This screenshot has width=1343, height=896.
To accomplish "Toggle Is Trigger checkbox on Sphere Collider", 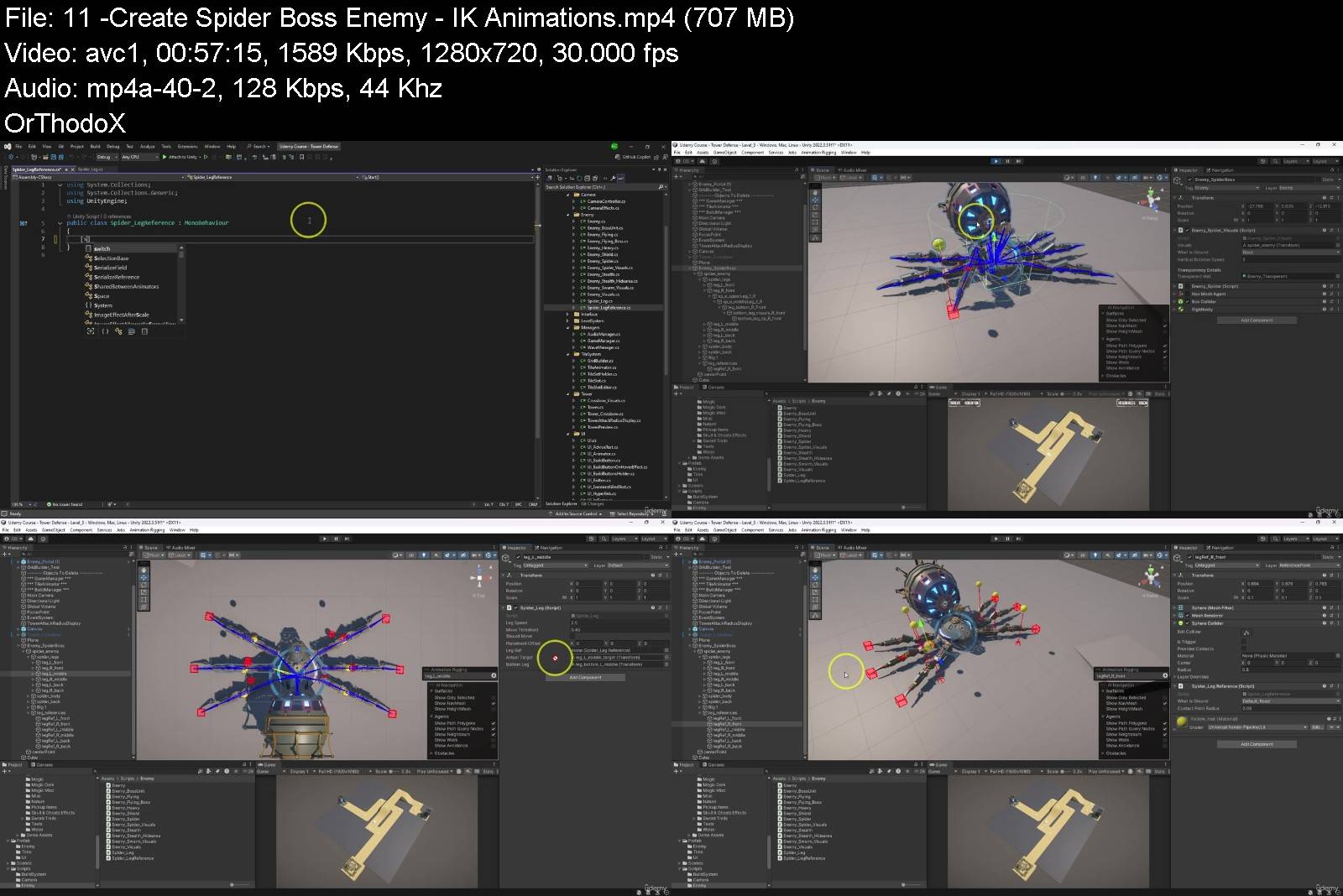I will (1245, 642).
